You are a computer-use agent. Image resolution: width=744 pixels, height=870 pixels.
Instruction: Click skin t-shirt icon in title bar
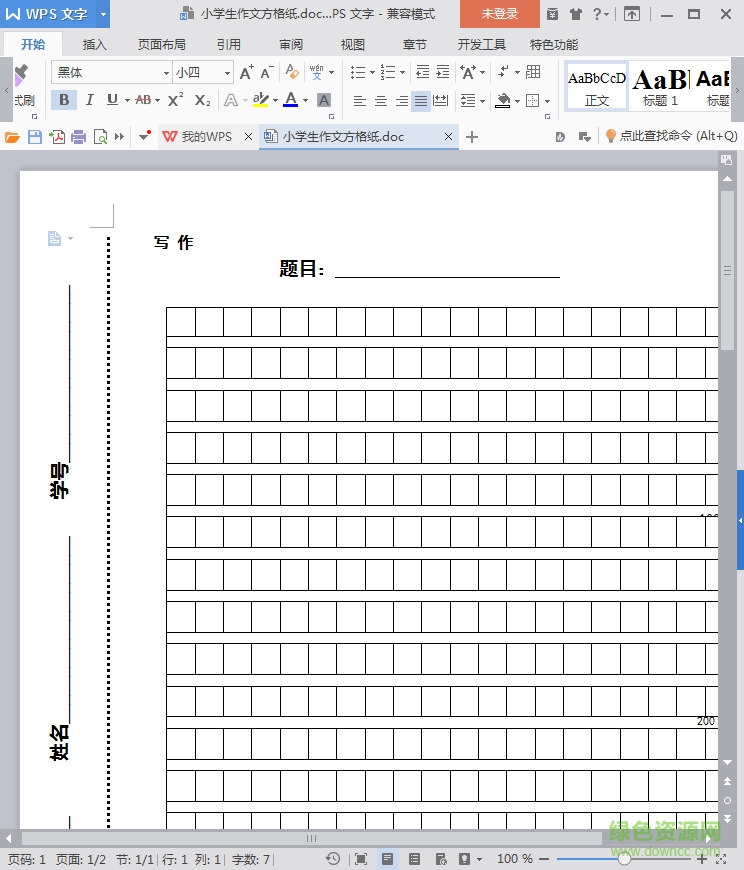[x=576, y=14]
